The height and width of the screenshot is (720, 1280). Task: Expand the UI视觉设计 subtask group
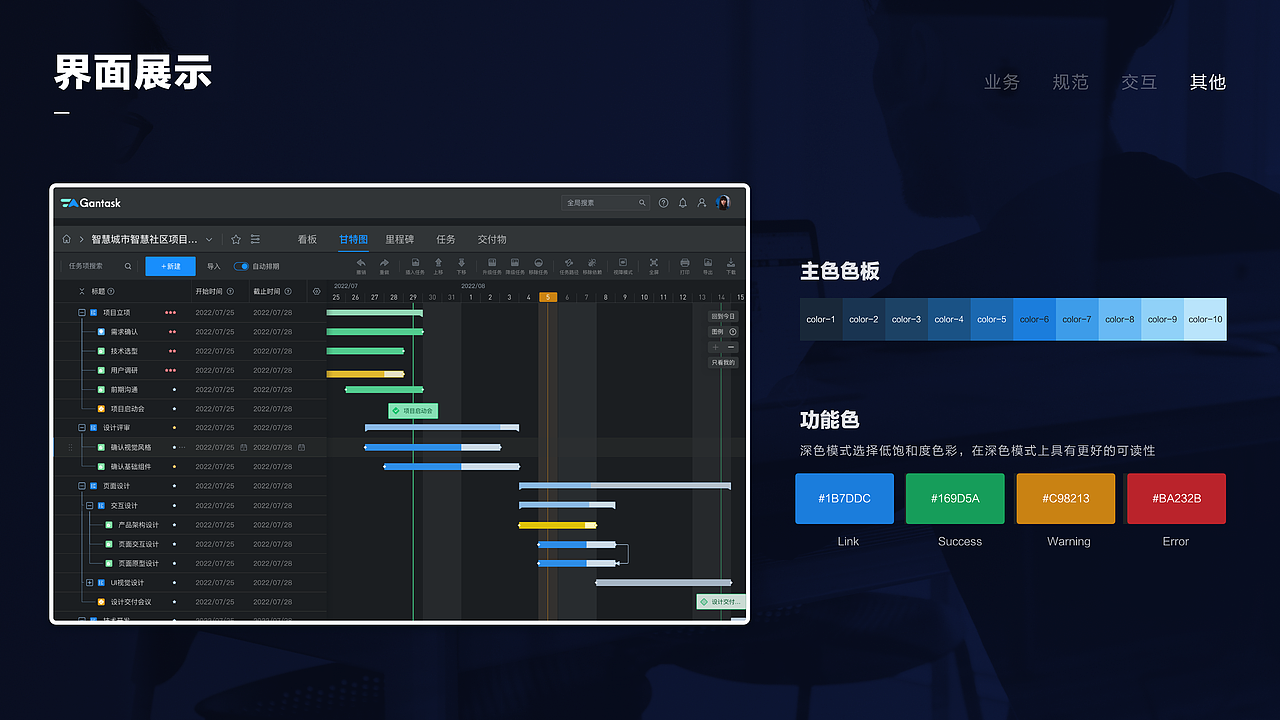(89, 582)
